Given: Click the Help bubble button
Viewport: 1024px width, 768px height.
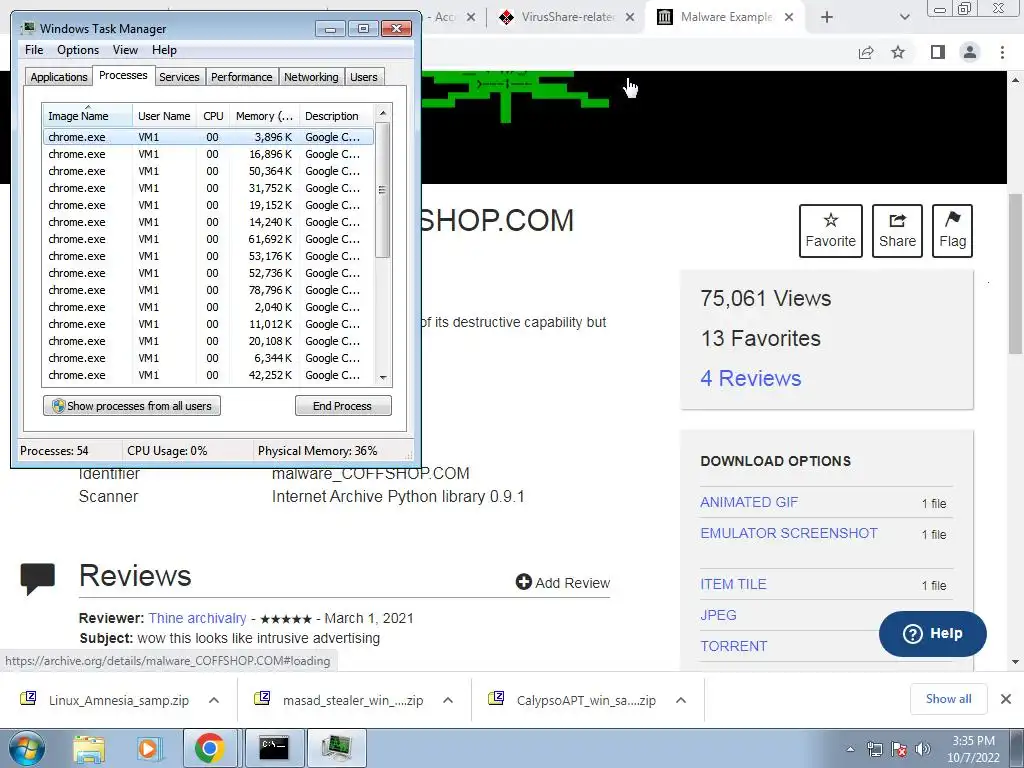Looking at the screenshot, I should (x=933, y=633).
